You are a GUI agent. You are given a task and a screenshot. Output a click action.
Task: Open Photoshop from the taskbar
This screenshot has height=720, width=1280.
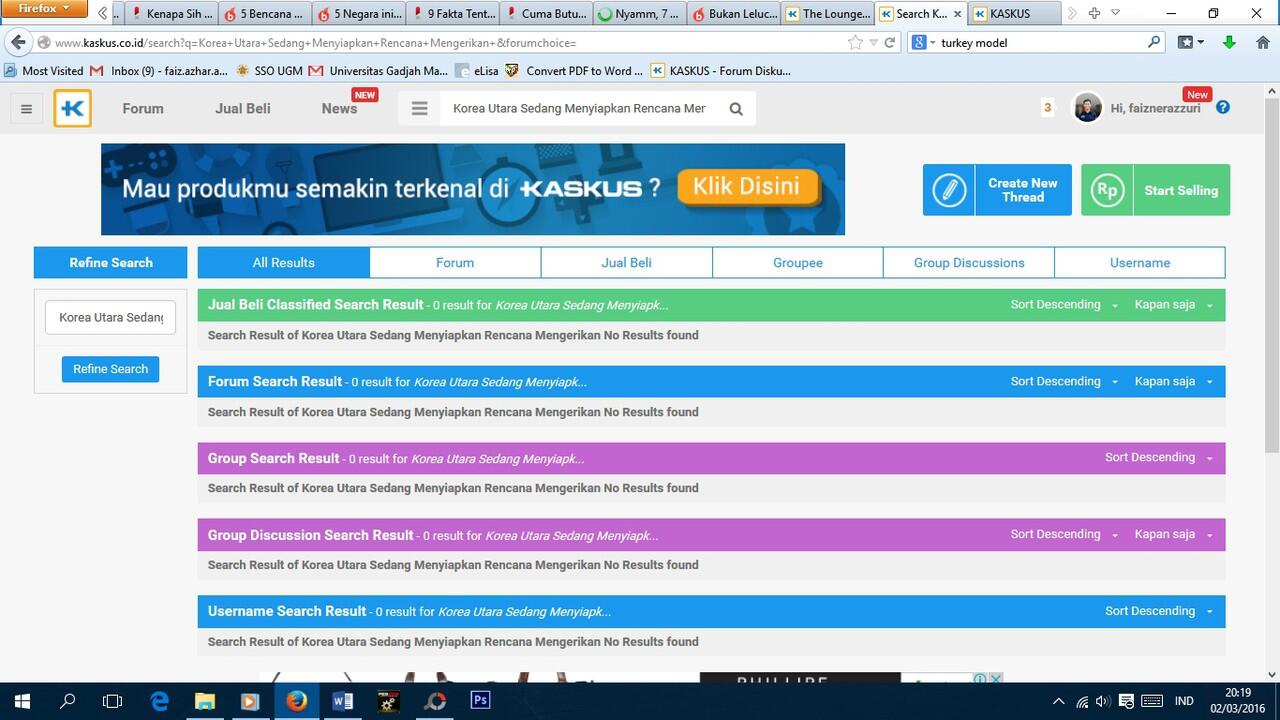click(480, 701)
